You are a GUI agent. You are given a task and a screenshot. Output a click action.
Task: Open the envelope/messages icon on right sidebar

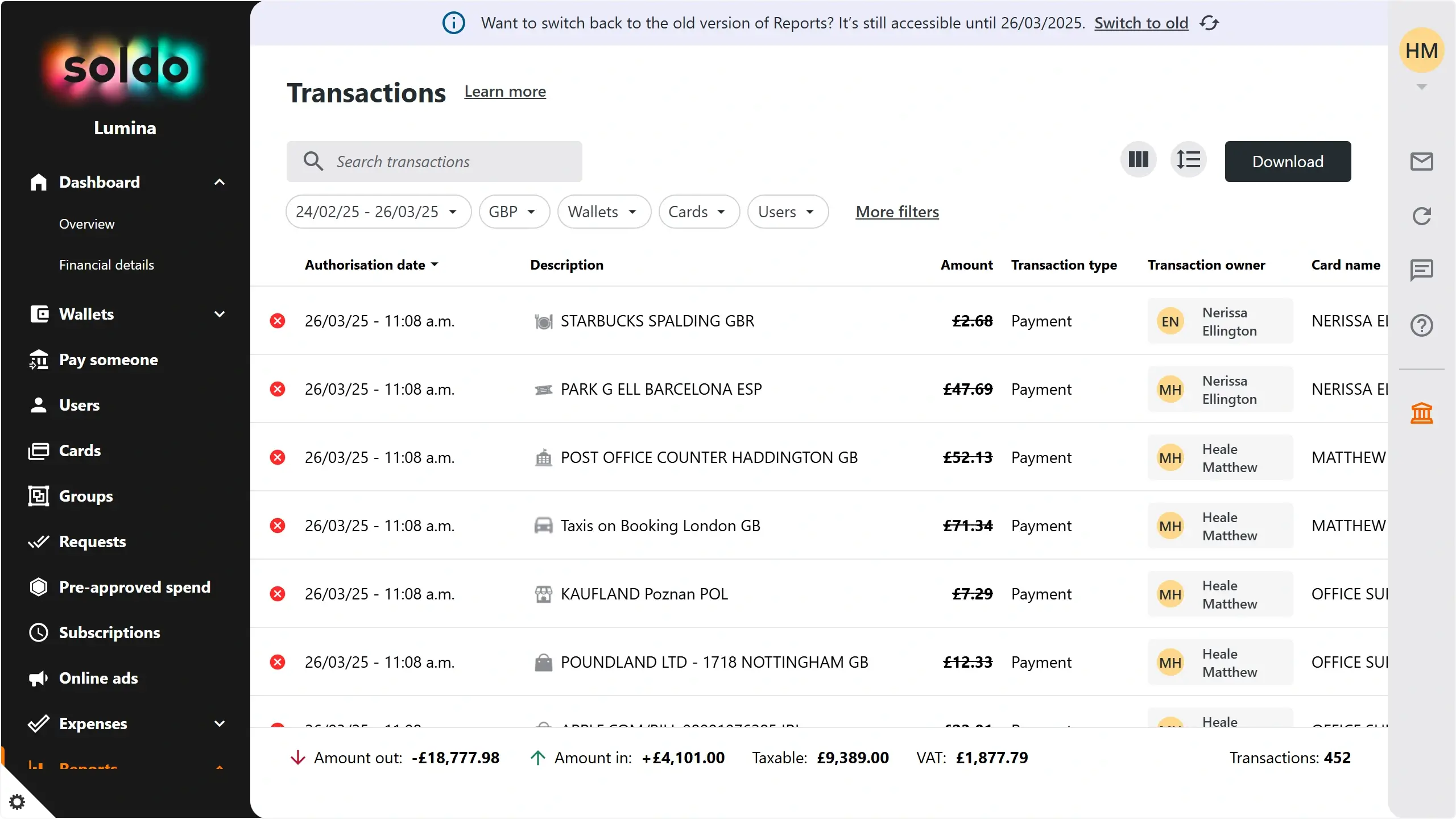pos(1422,161)
